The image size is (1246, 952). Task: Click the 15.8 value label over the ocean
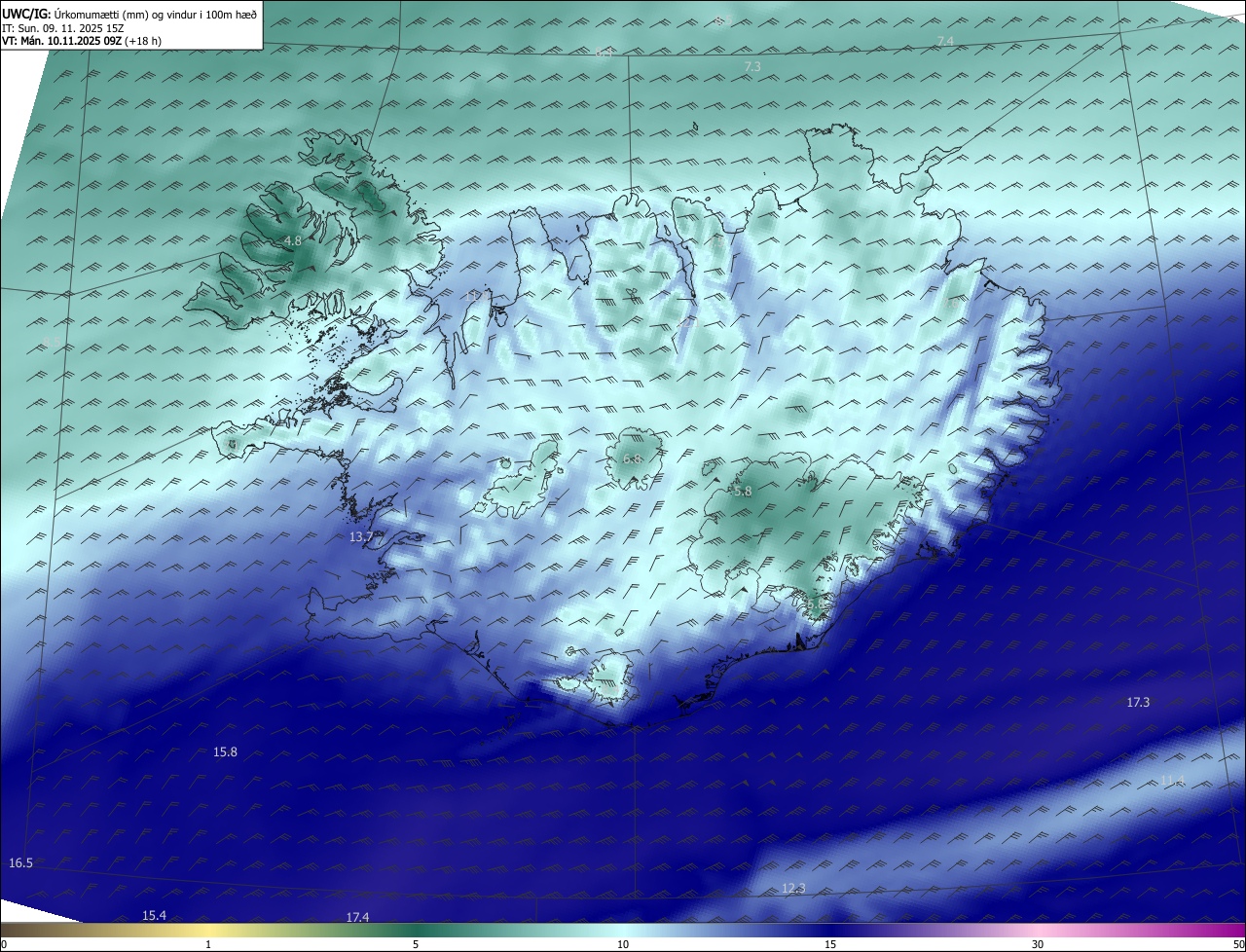click(225, 751)
